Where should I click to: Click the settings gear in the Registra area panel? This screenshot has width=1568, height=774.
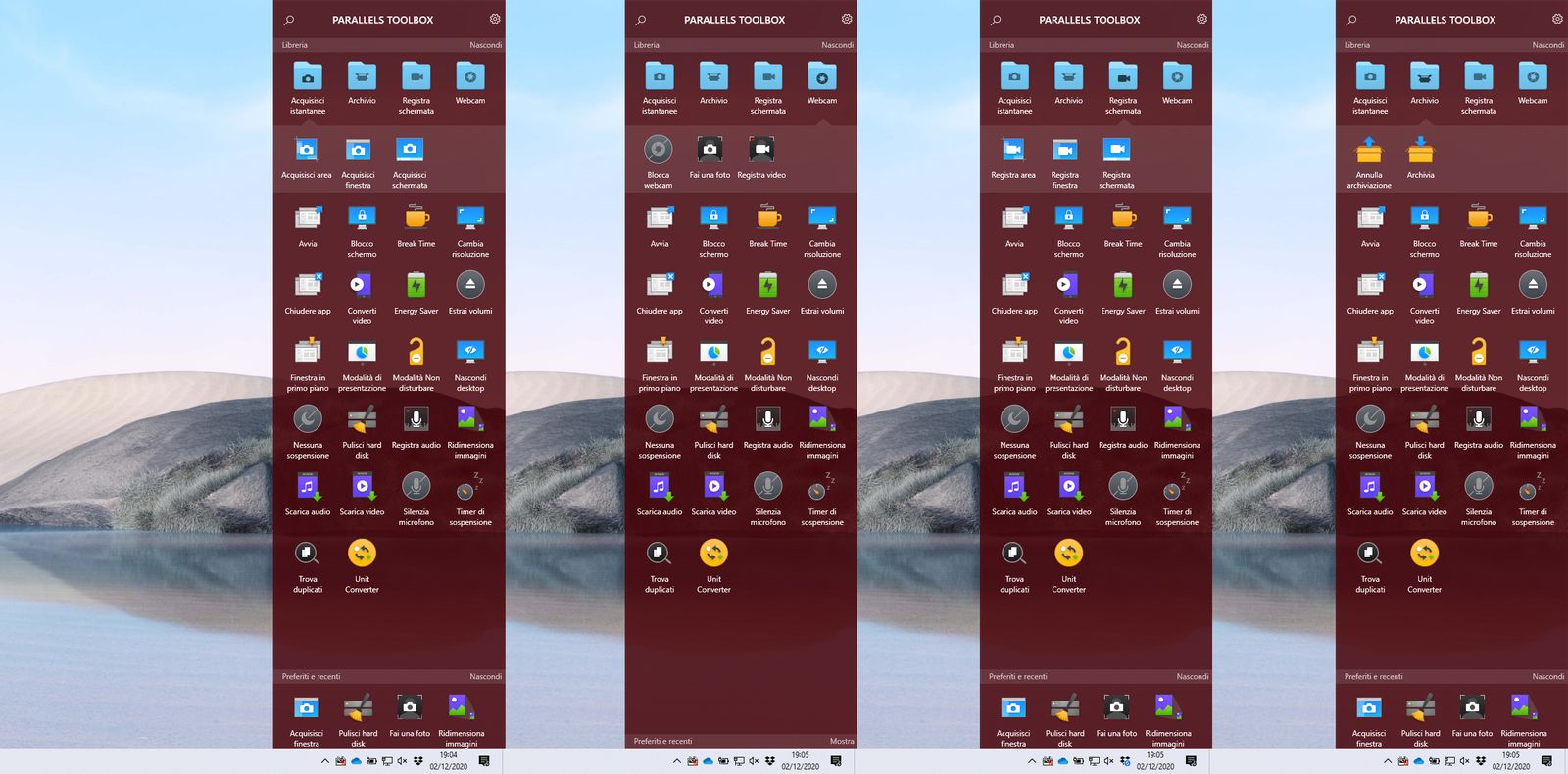(x=1202, y=19)
